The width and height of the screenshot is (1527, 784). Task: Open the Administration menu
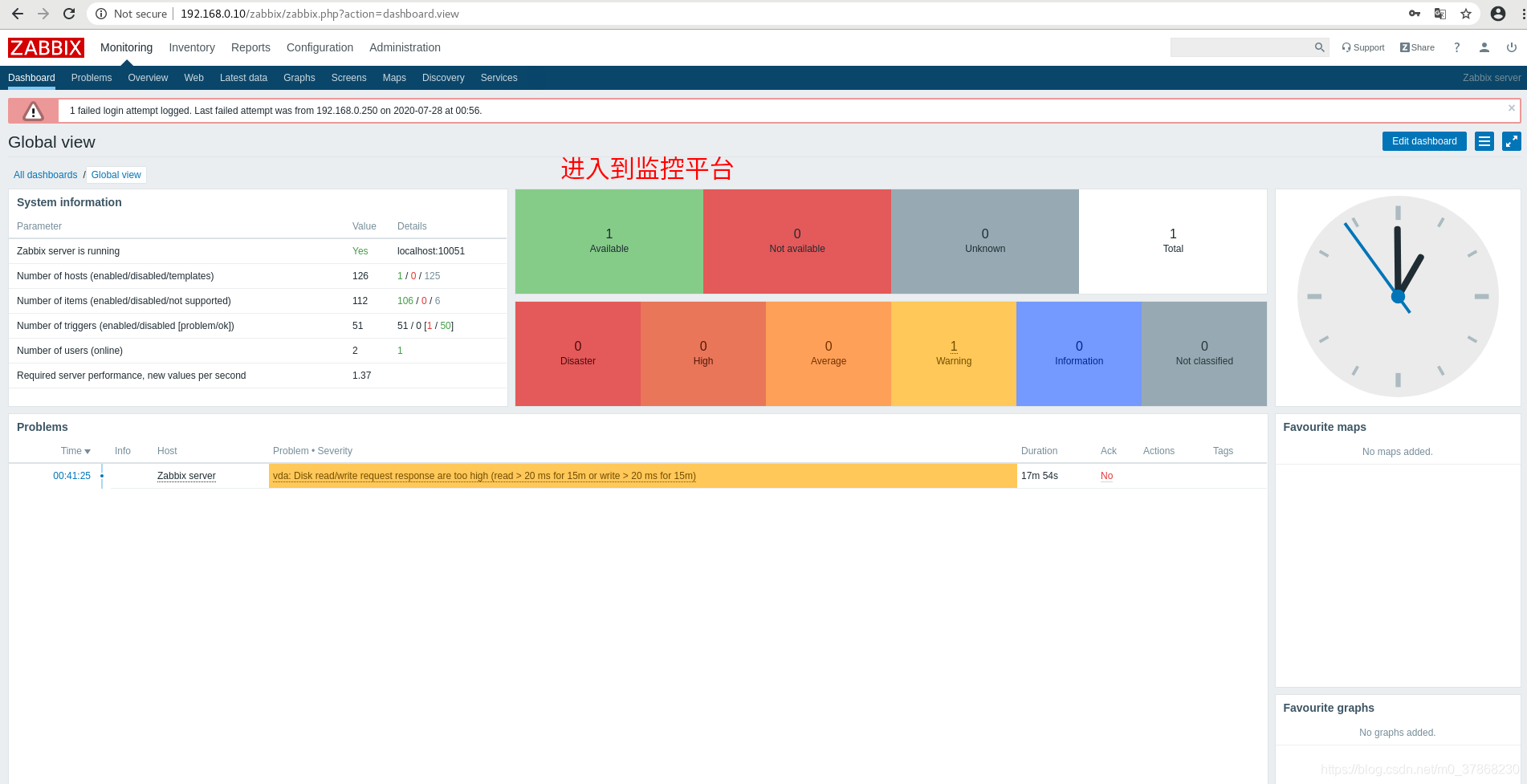pos(405,47)
